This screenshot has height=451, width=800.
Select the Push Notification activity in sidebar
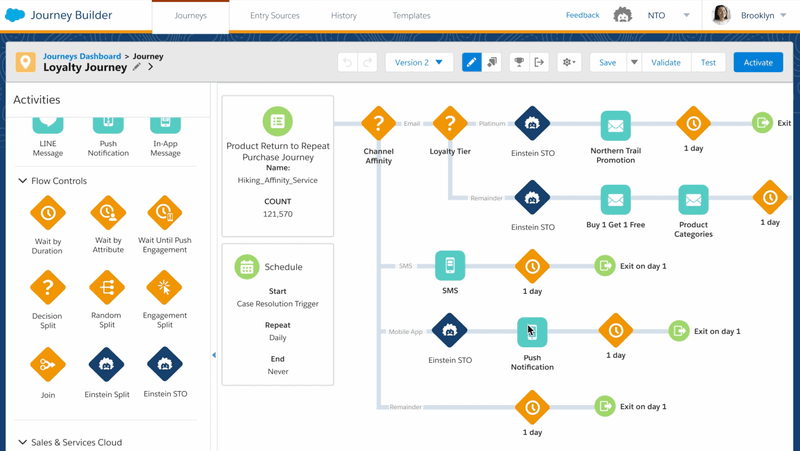click(x=108, y=125)
